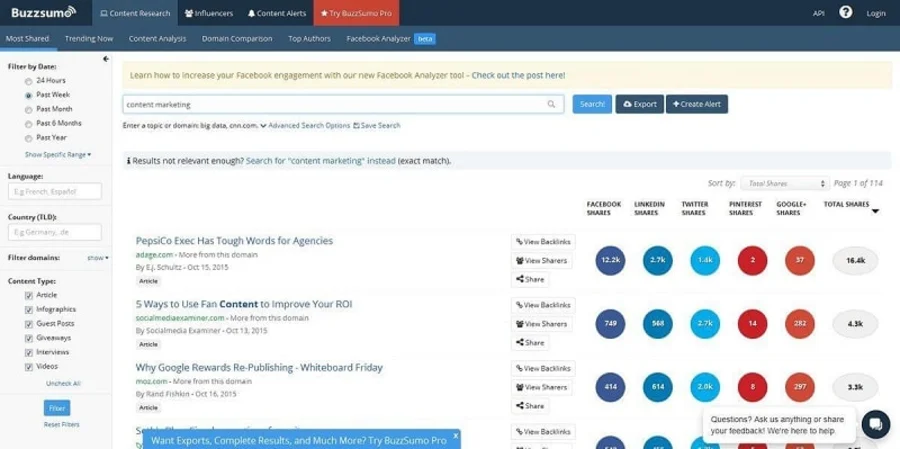Select the Past Year radio option
900x449 pixels.
click(29, 137)
